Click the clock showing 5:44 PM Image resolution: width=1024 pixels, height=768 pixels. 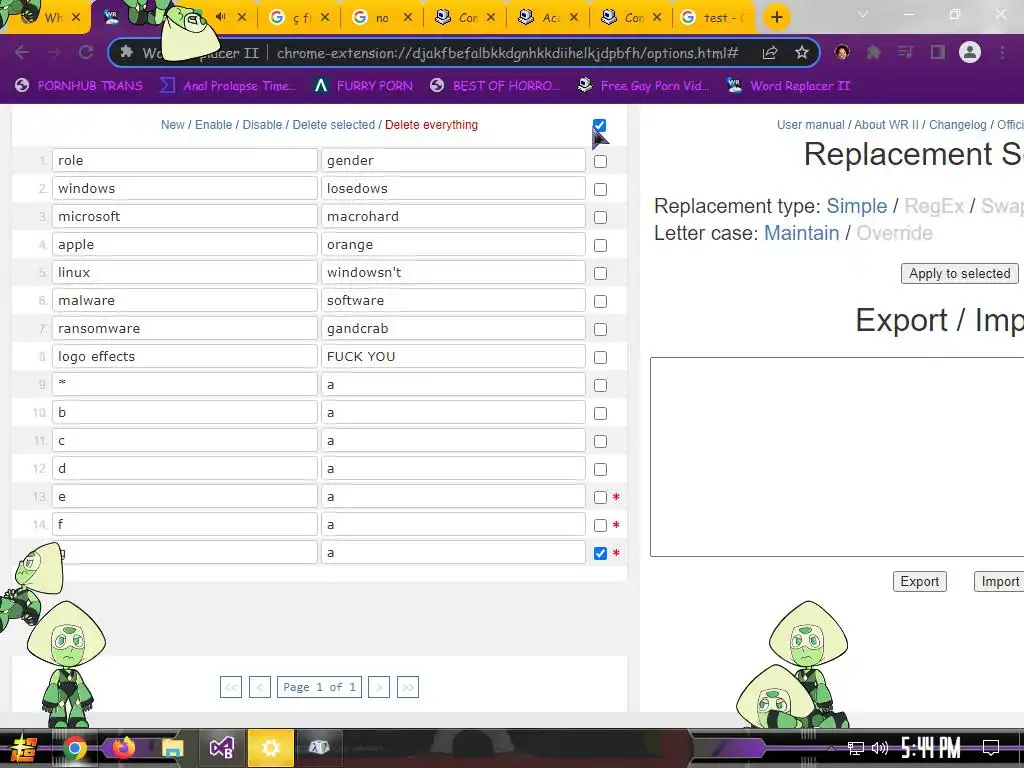click(x=931, y=748)
